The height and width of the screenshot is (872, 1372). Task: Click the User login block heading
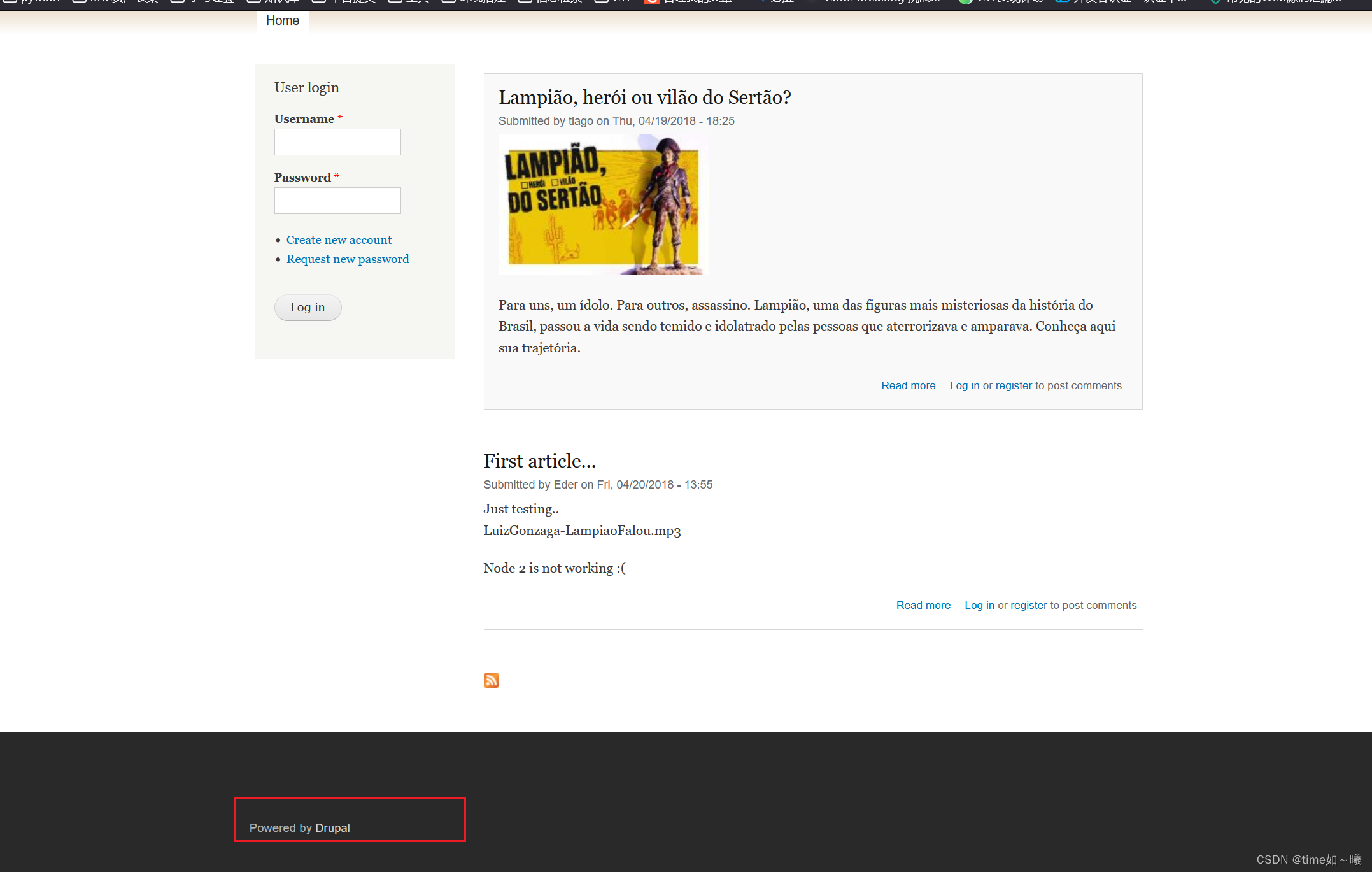[x=306, y=88]
